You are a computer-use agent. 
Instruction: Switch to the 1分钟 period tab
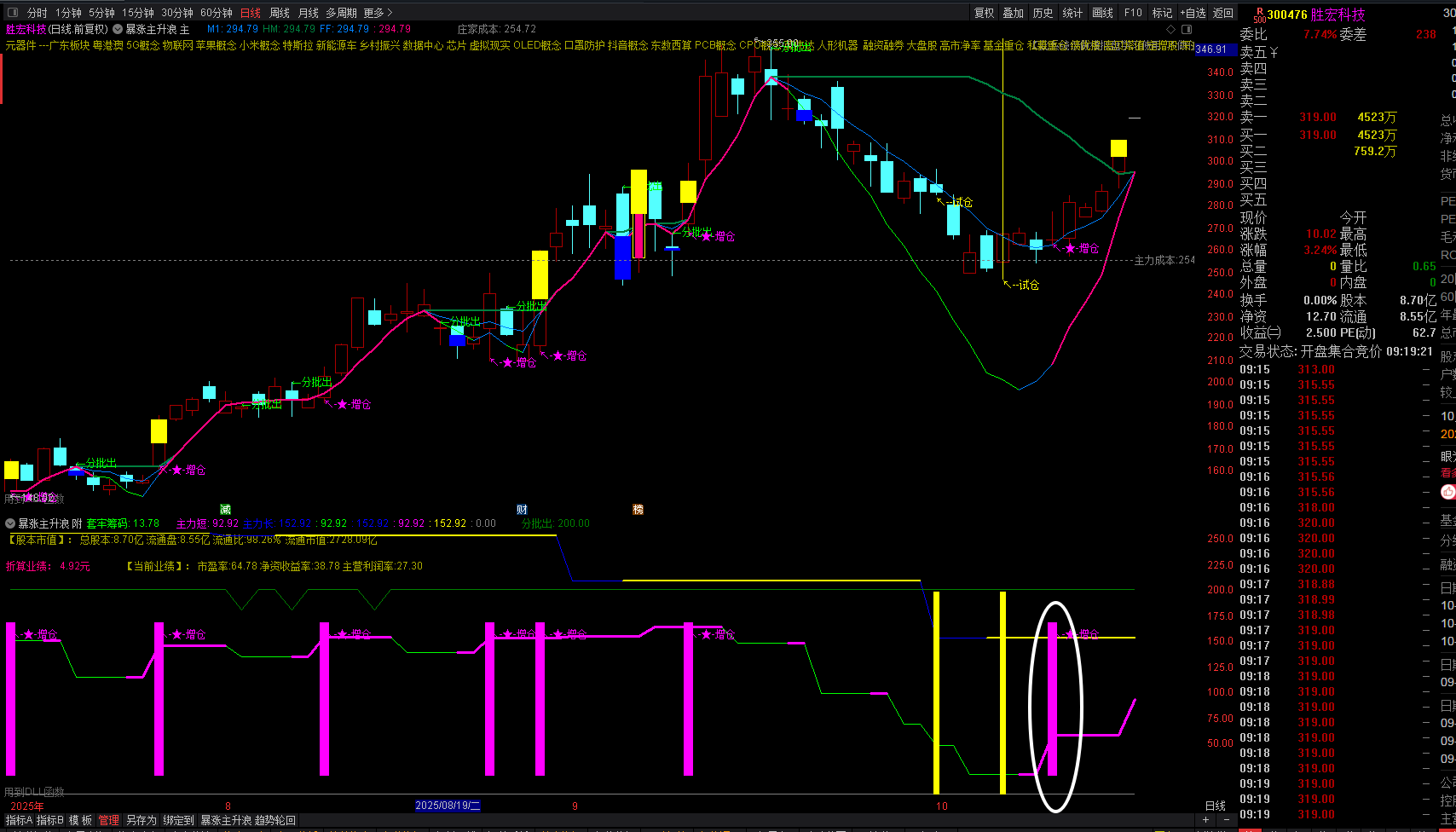69,13
